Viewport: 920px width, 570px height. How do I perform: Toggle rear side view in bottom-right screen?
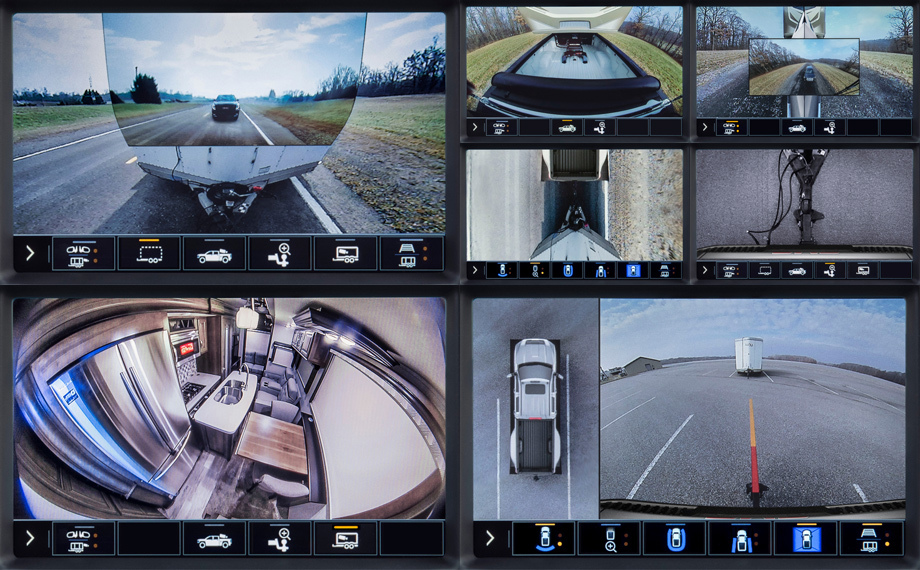pos(739,539)
